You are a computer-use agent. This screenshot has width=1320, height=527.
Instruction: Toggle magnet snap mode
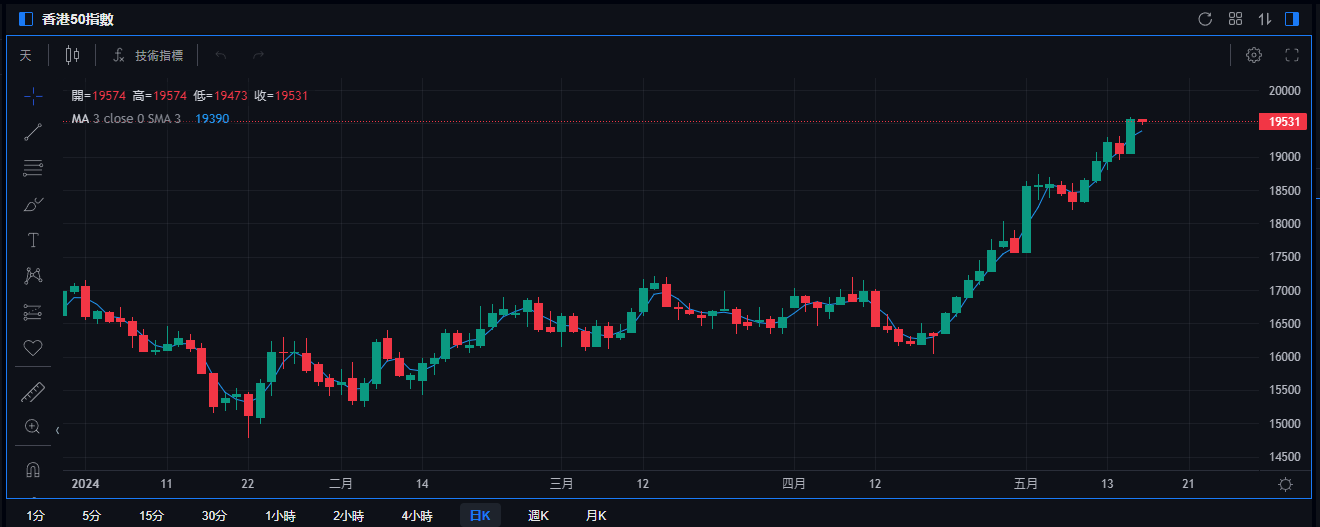(33, 469)
